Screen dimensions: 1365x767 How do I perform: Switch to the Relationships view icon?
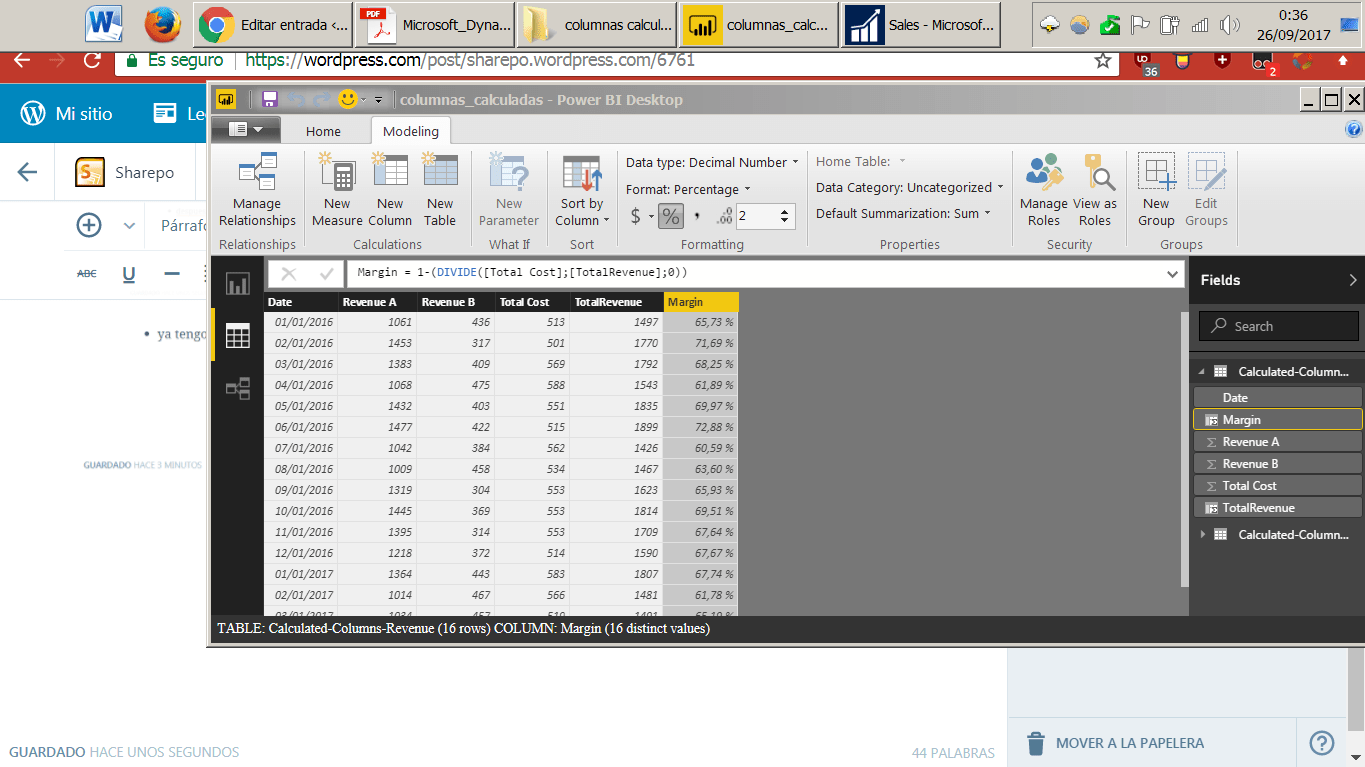click(x=238, y=388)
